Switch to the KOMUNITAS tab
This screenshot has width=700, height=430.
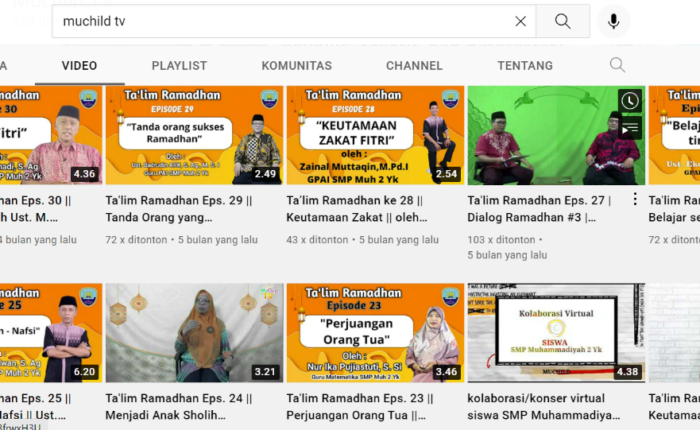tap(296, 66)
